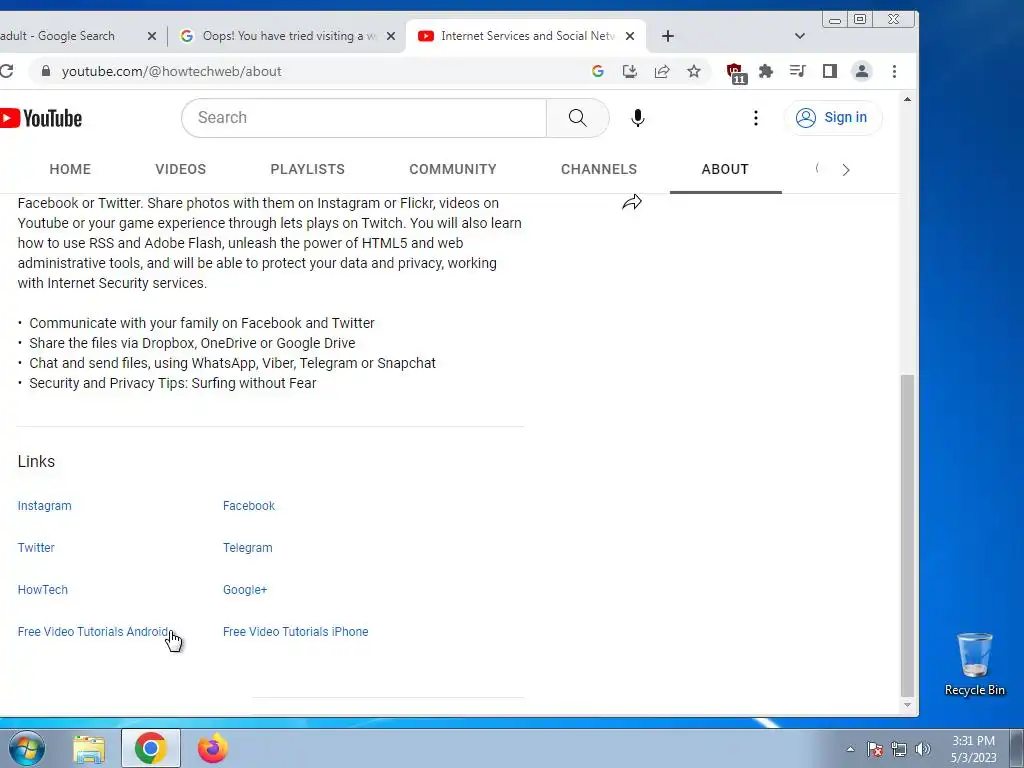Open YouTube settings three-dot menu
Viewport: 1024px width, 768px height.
click(756, 118)
